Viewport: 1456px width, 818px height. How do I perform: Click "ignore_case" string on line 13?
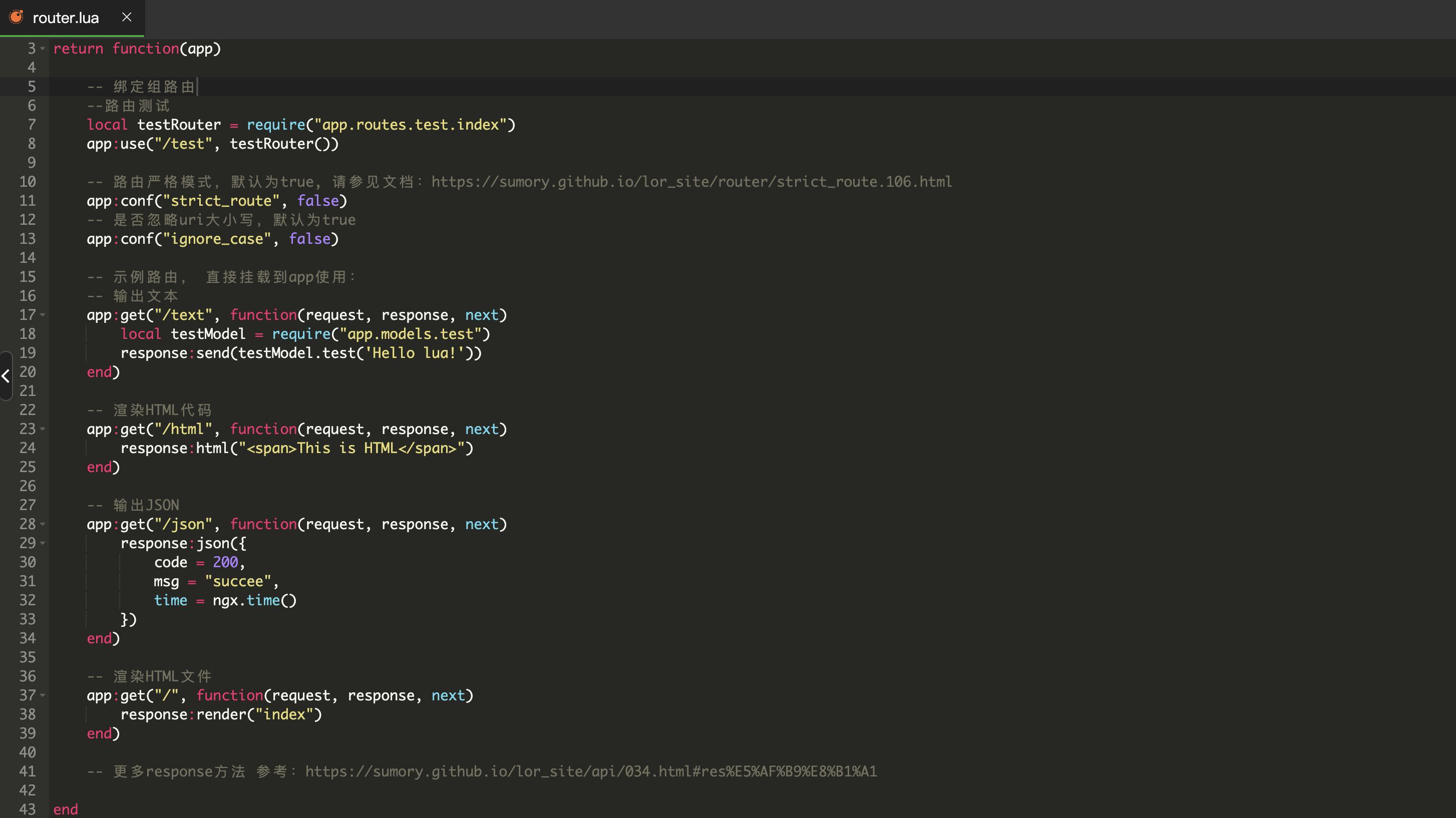tap(217, 239)
